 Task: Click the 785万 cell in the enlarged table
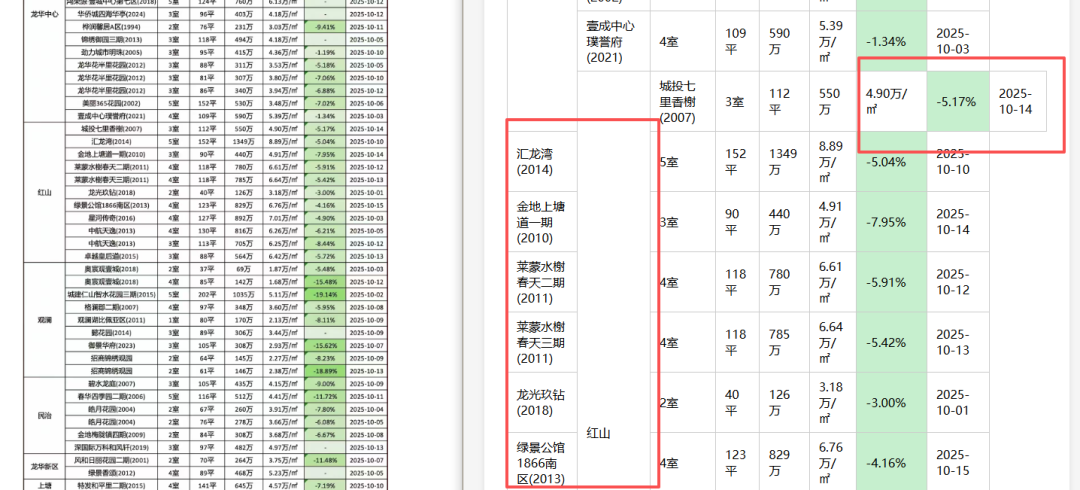[x=785, y=342]
